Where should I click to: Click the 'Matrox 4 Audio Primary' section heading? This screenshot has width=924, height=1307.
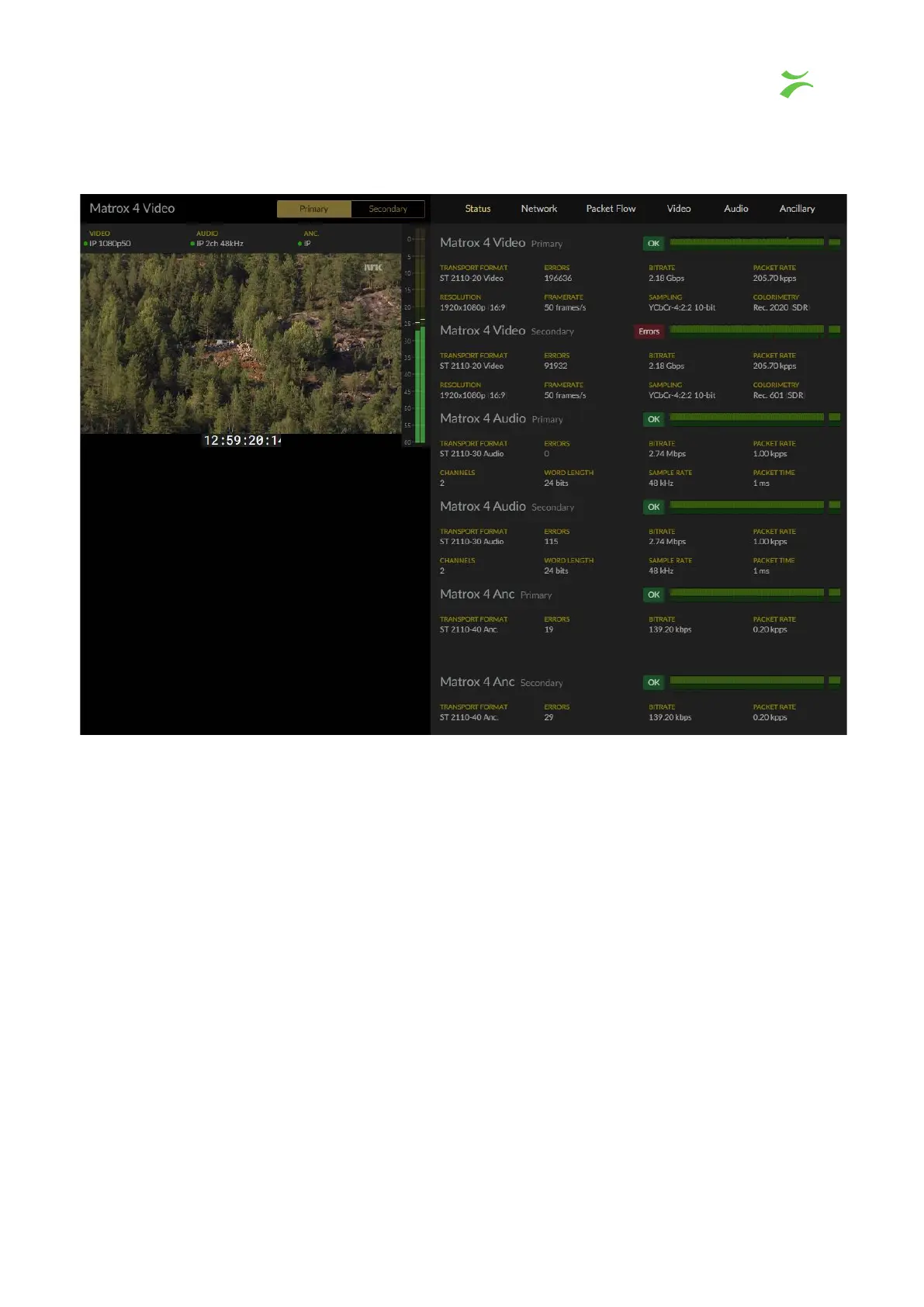[x=501, y=418]
